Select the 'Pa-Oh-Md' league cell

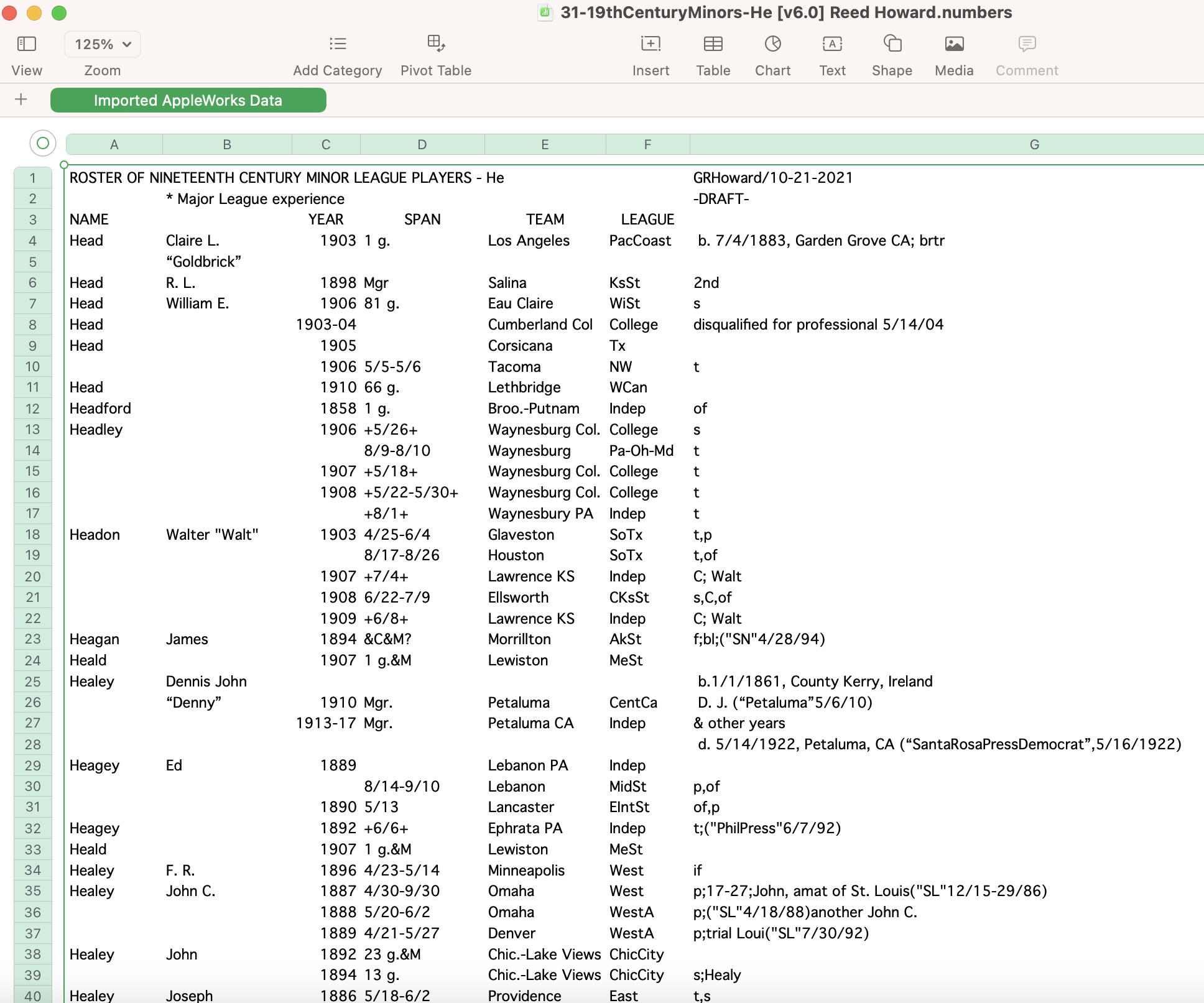pyautogui.click(x=641, y=451)
